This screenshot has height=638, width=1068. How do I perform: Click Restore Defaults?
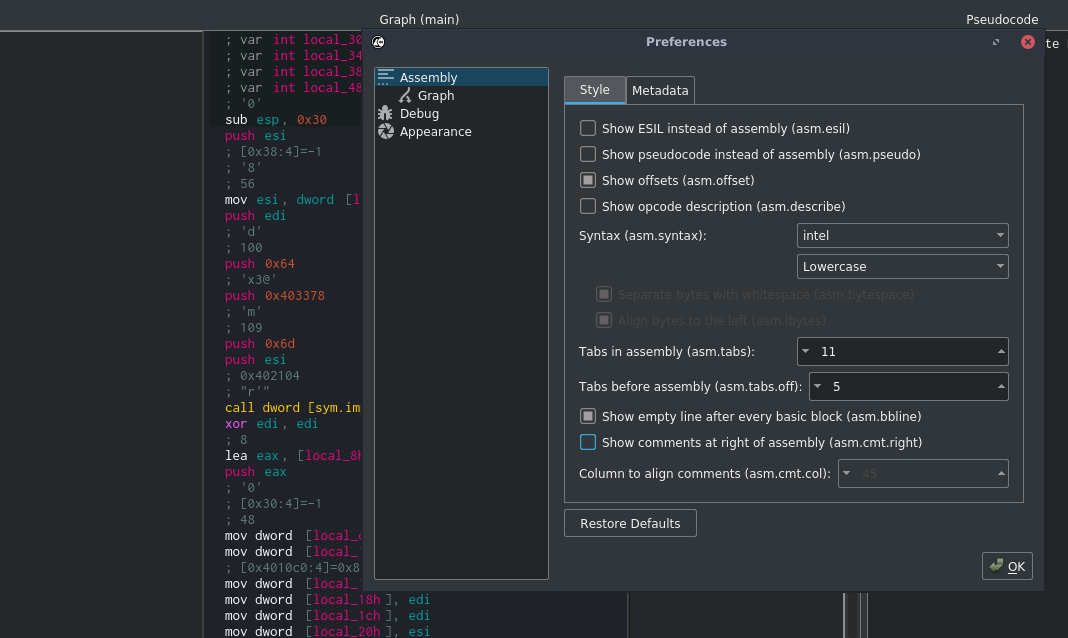(x=630, y=522)
